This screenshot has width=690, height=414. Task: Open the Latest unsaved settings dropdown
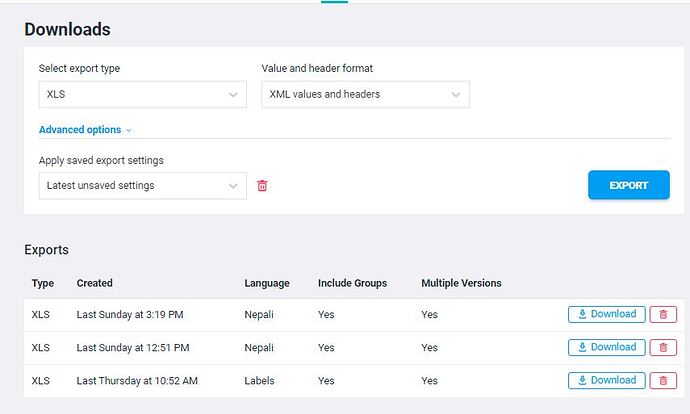(x=143, y=186)
